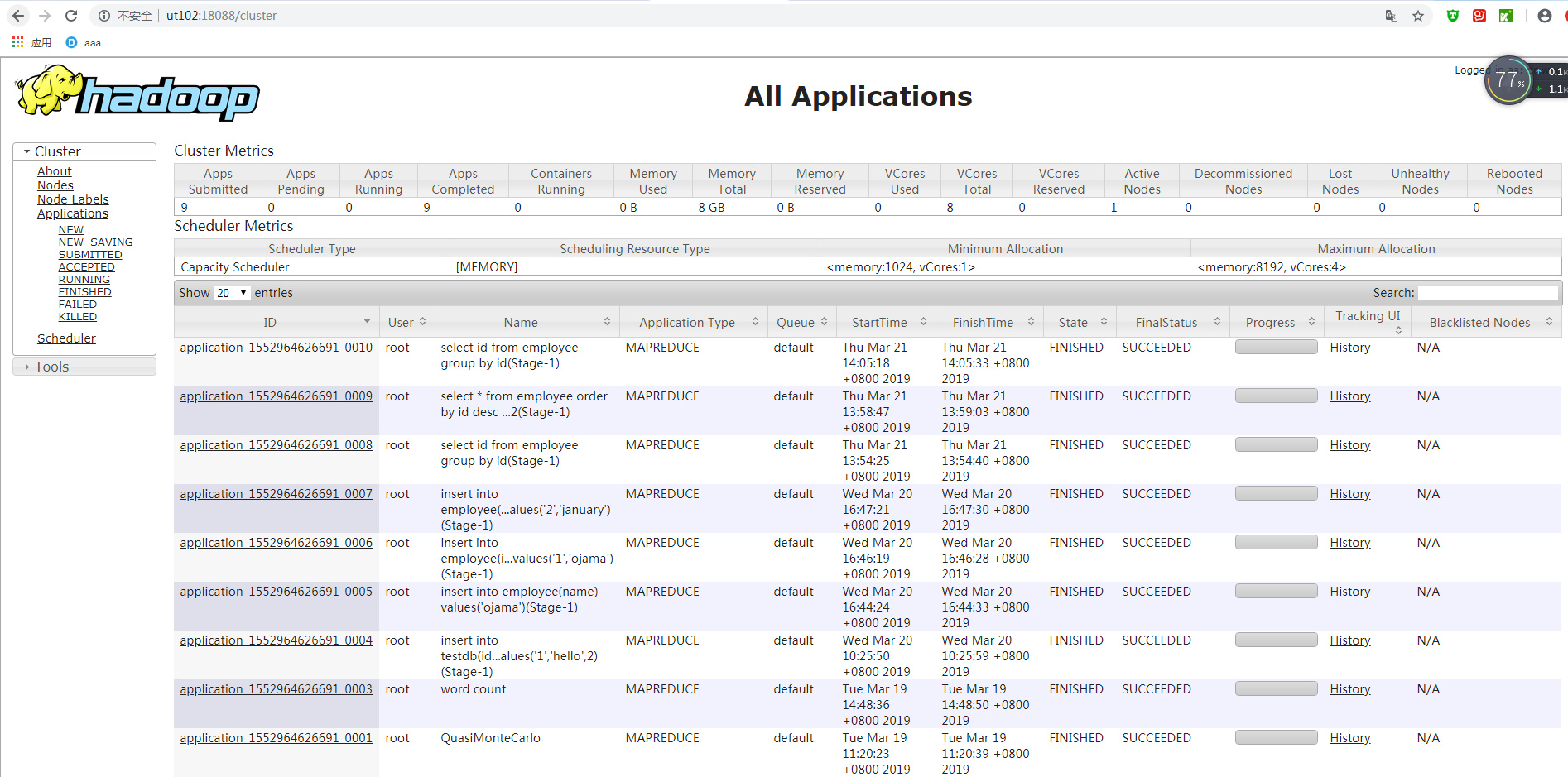1568x777 pixels.
Task: Click the green shield extension icon
Action: (x=1453, y=16)
